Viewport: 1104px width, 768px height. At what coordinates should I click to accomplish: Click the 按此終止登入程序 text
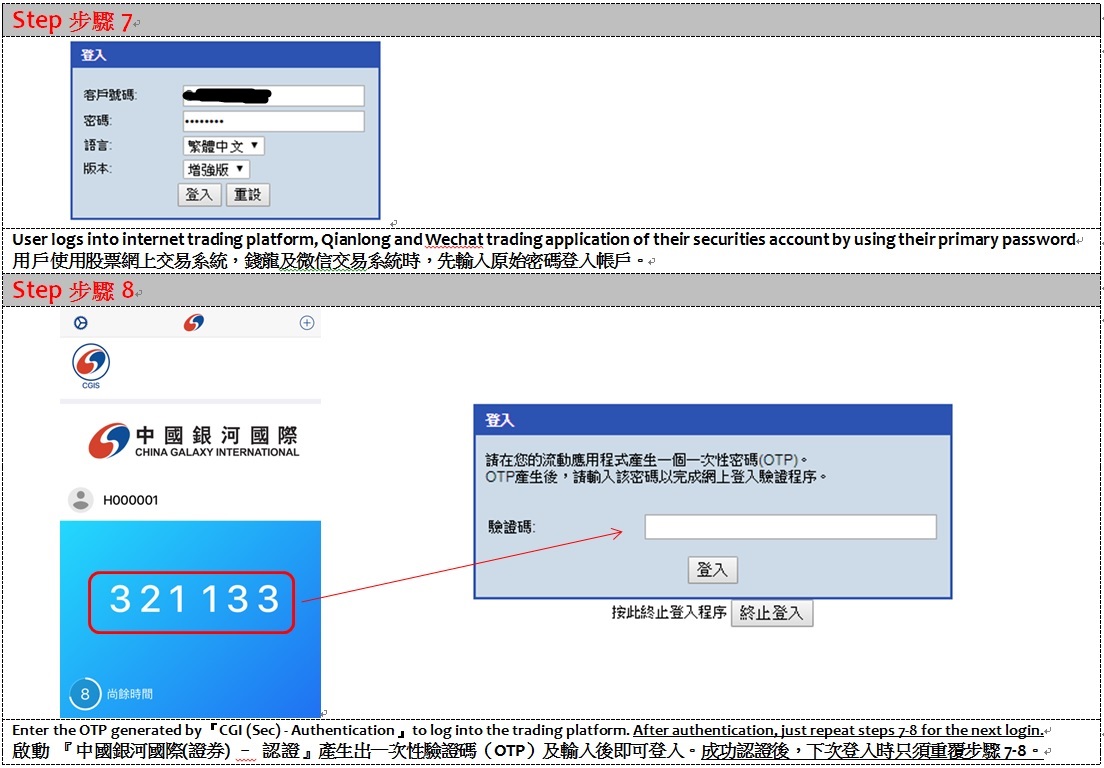(x=669, y=612)
